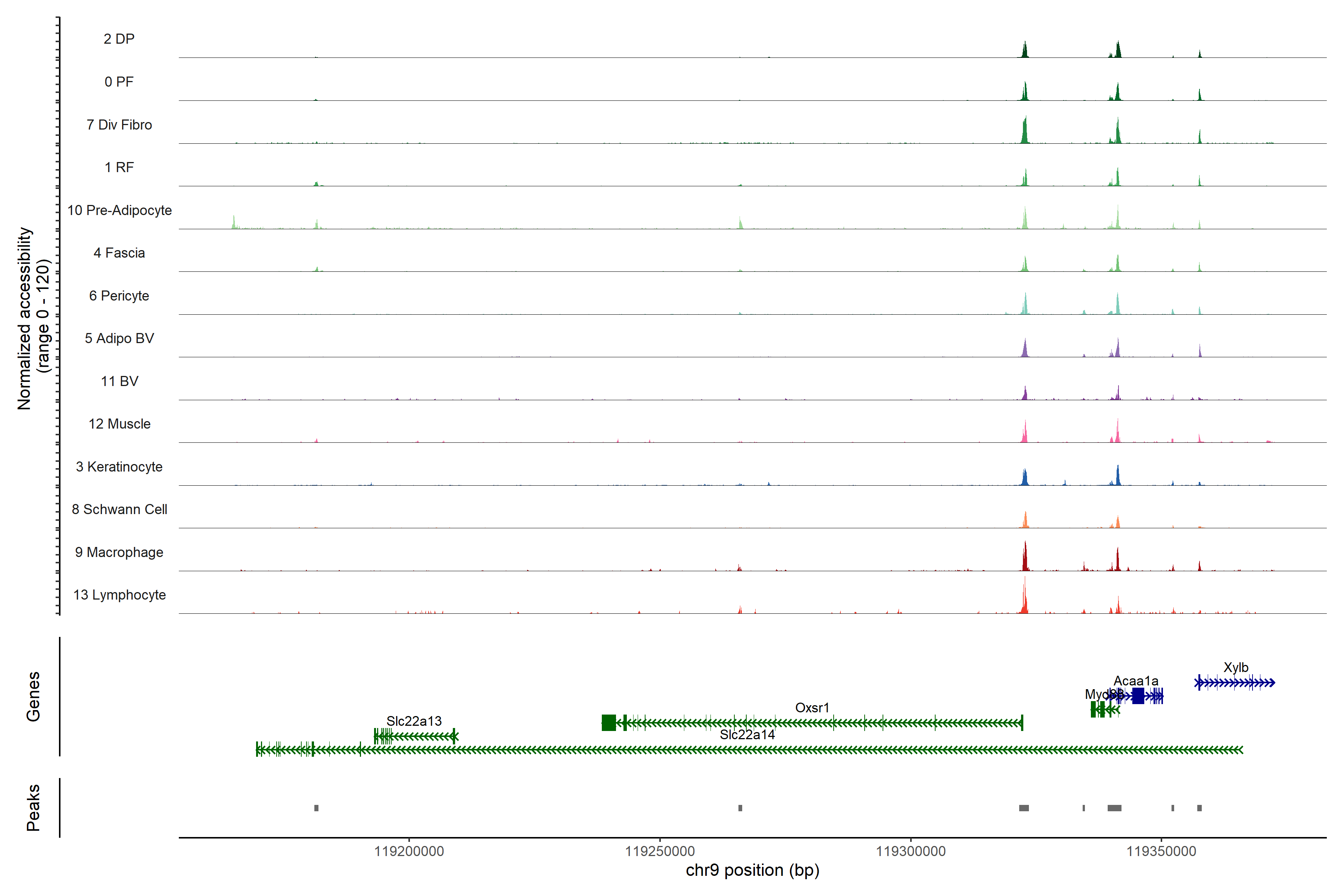The height and width of the screenshot is (896, 1344).
Task: Click the Acaa1a gene label
Action: coord(1135,681)
